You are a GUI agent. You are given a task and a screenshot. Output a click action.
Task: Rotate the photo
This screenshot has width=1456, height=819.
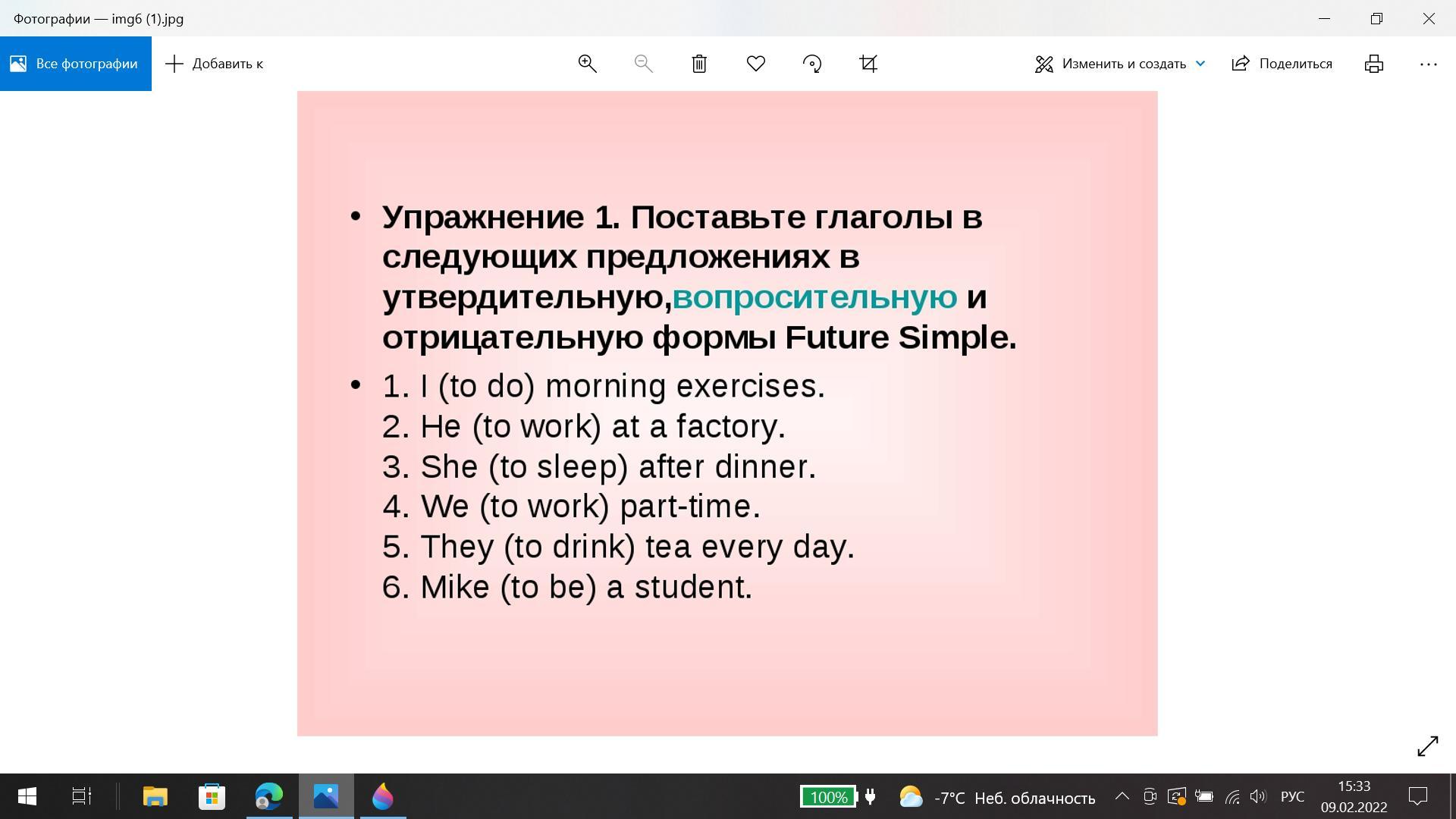(x=812, y=64)
